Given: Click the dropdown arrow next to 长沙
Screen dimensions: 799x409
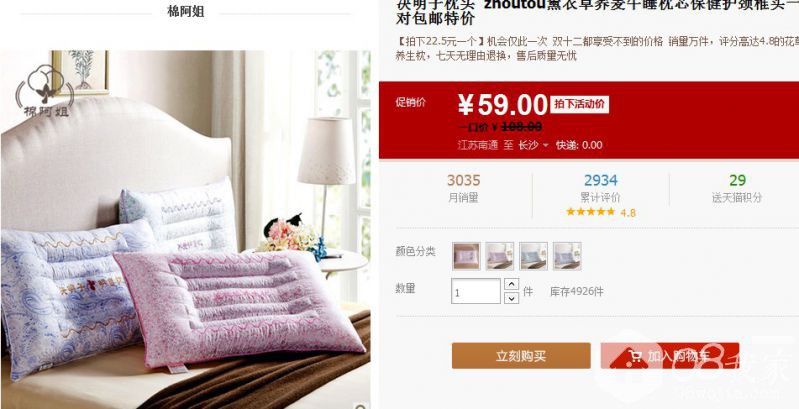Looking at the screenshot, I should (546, 145).
